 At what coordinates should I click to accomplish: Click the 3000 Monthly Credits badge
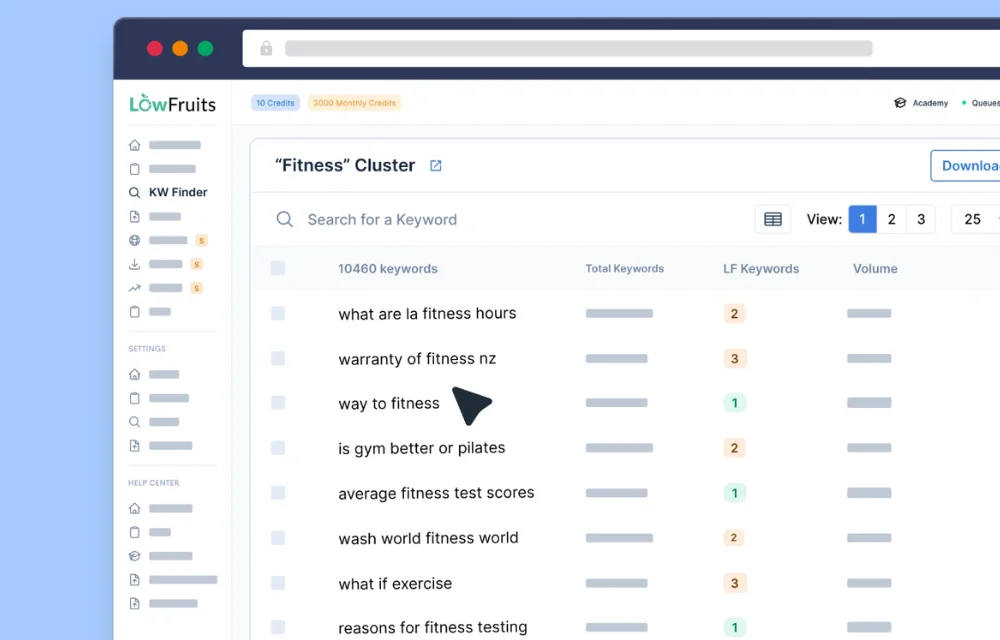point(354,102)
